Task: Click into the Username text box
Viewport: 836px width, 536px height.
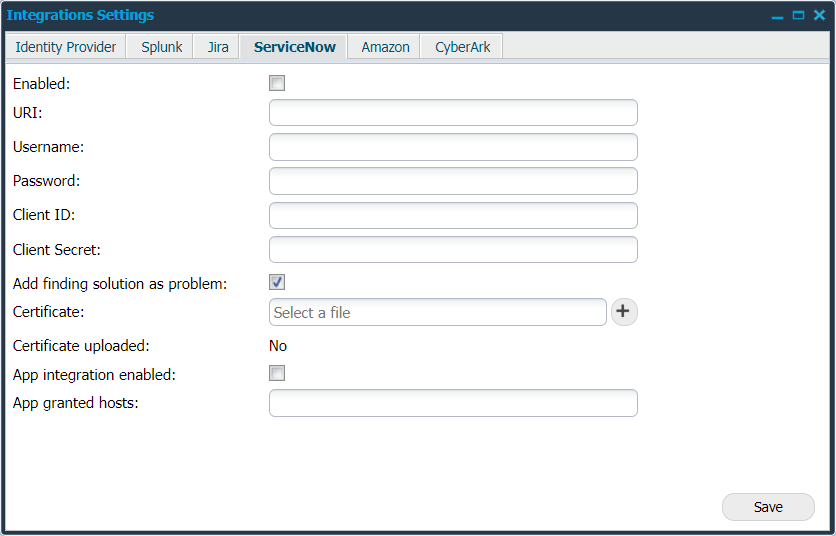Action: [453, 147]
